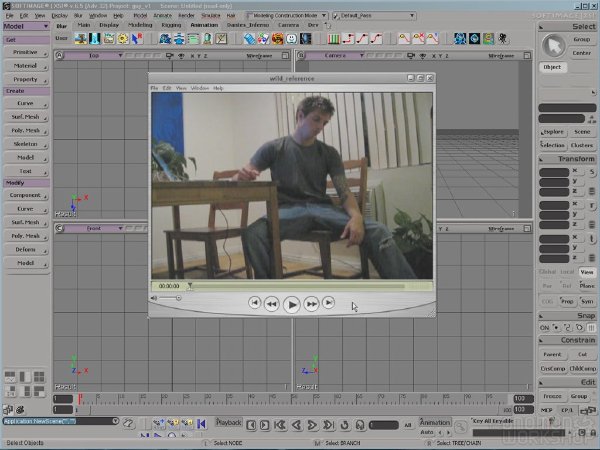Screen dimensions: 600x450
Task: Open the command history dropdown arrow
Action: (x=116, y=421)
